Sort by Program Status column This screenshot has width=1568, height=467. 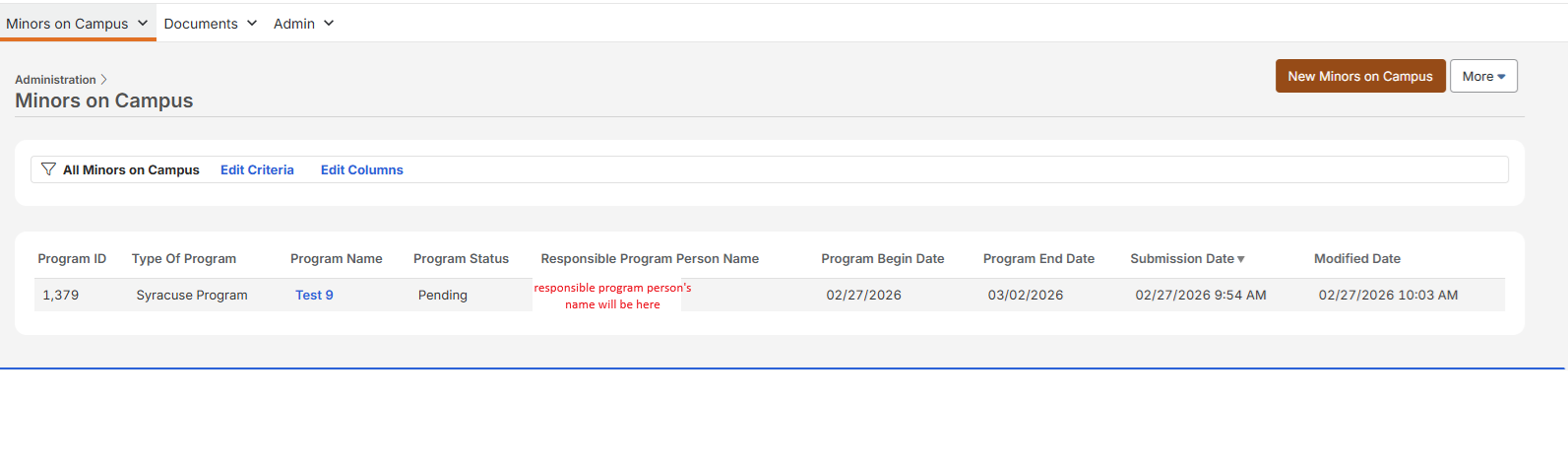[461, 259]
